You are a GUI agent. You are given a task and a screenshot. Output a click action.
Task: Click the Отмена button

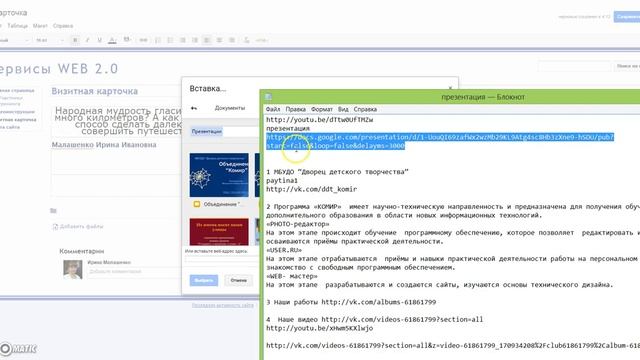pos(238,280)
